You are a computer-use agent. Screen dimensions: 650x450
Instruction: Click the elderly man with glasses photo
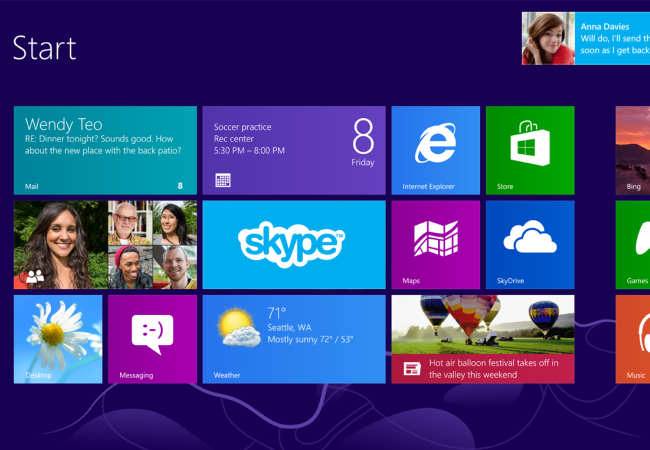click(x=131, y=223)
